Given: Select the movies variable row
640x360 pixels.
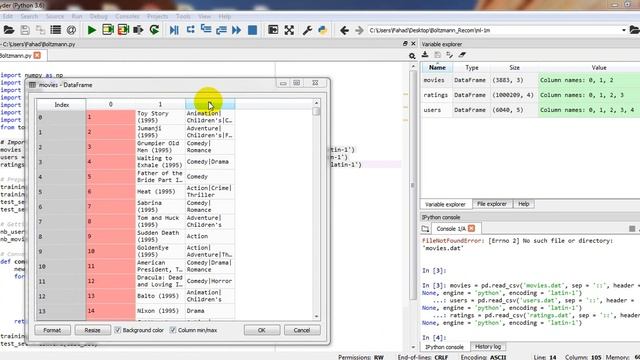Looking at the screenshot, I should 530,80.
